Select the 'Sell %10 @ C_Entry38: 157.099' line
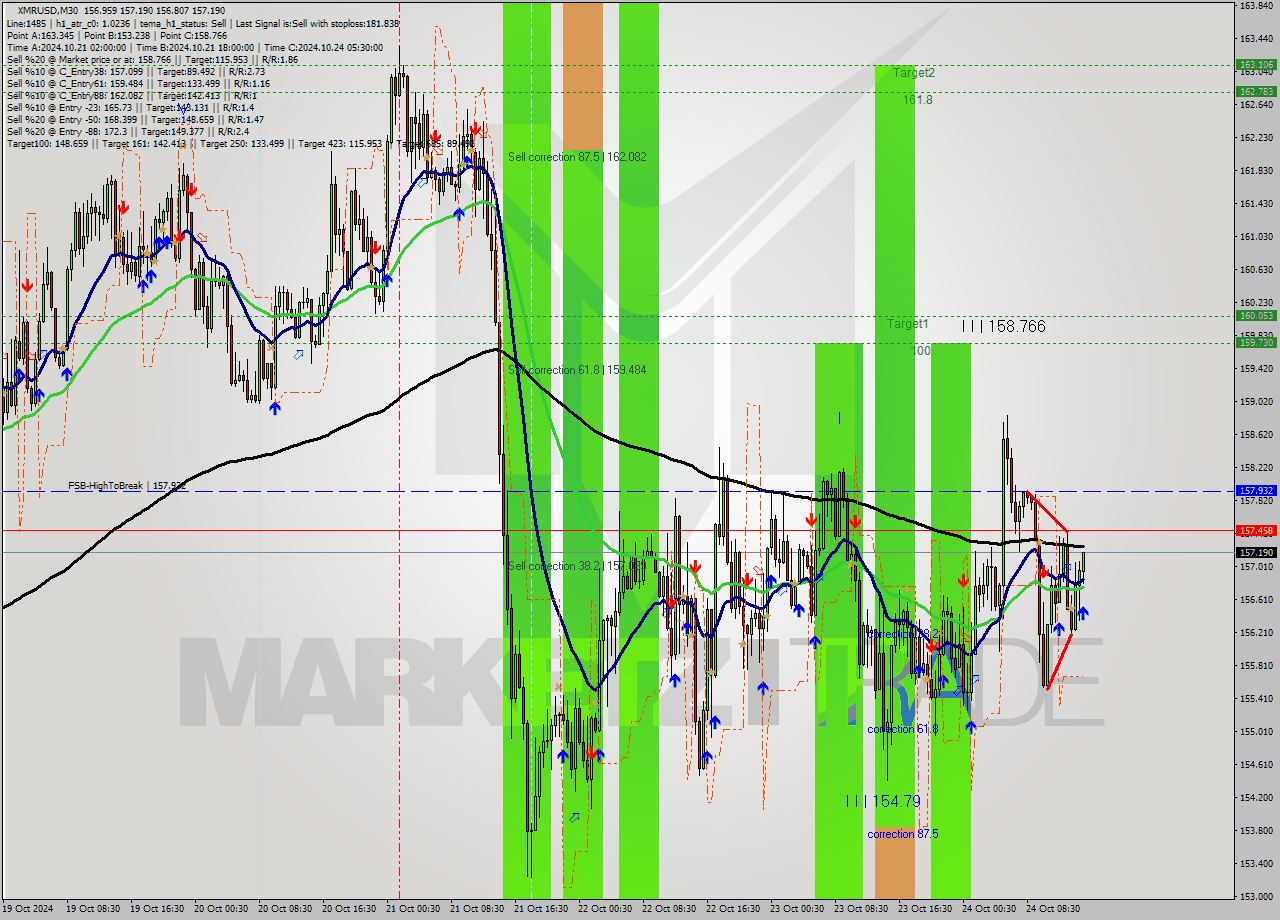The height and width of the screenshot is (920, 1280). [x=135, y=72]
